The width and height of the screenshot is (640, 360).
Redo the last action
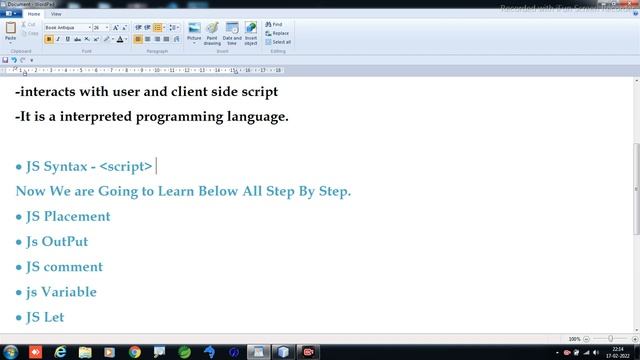(23, 60)
